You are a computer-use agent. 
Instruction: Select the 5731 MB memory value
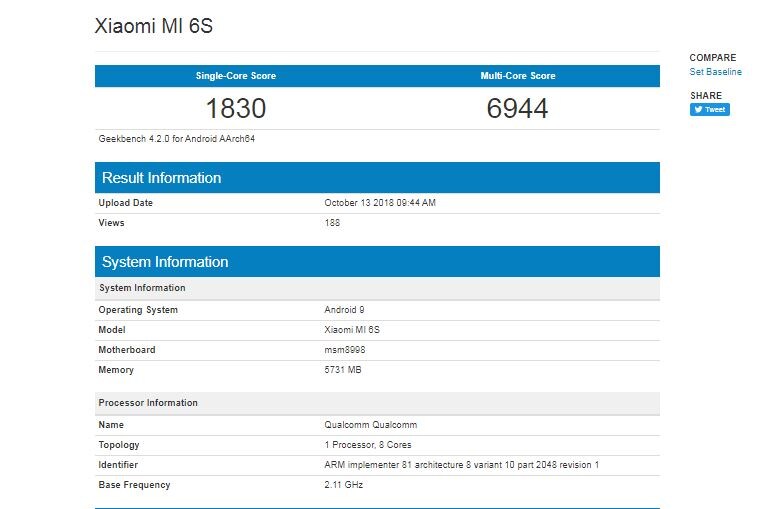point(343,370)
